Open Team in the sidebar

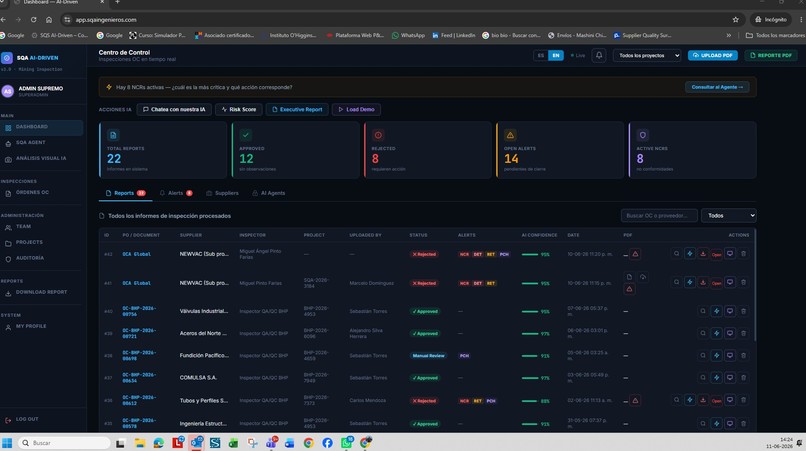click(41, 227)
